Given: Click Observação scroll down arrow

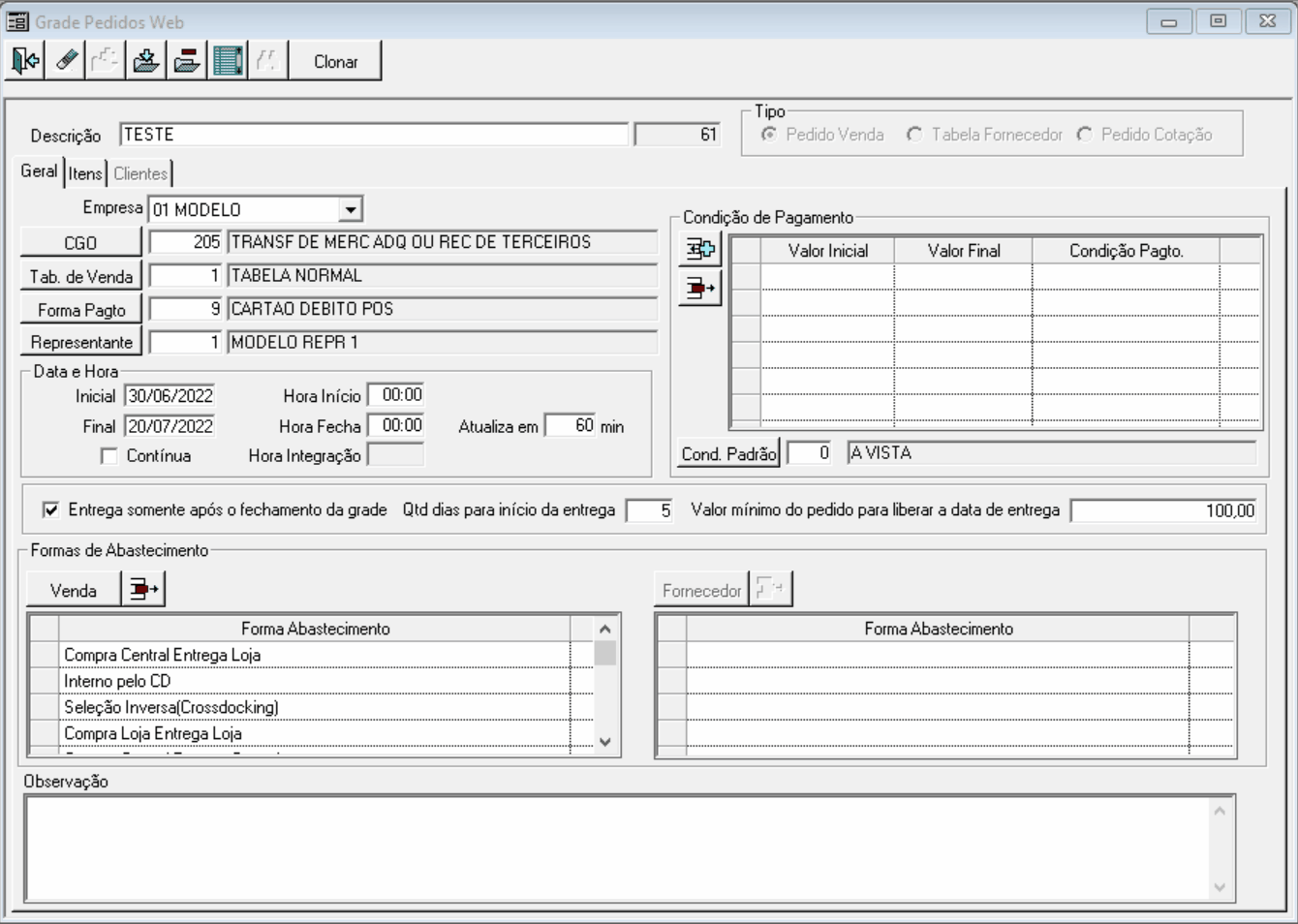Looking at the screenshot, I should [x=1220, y=887].
